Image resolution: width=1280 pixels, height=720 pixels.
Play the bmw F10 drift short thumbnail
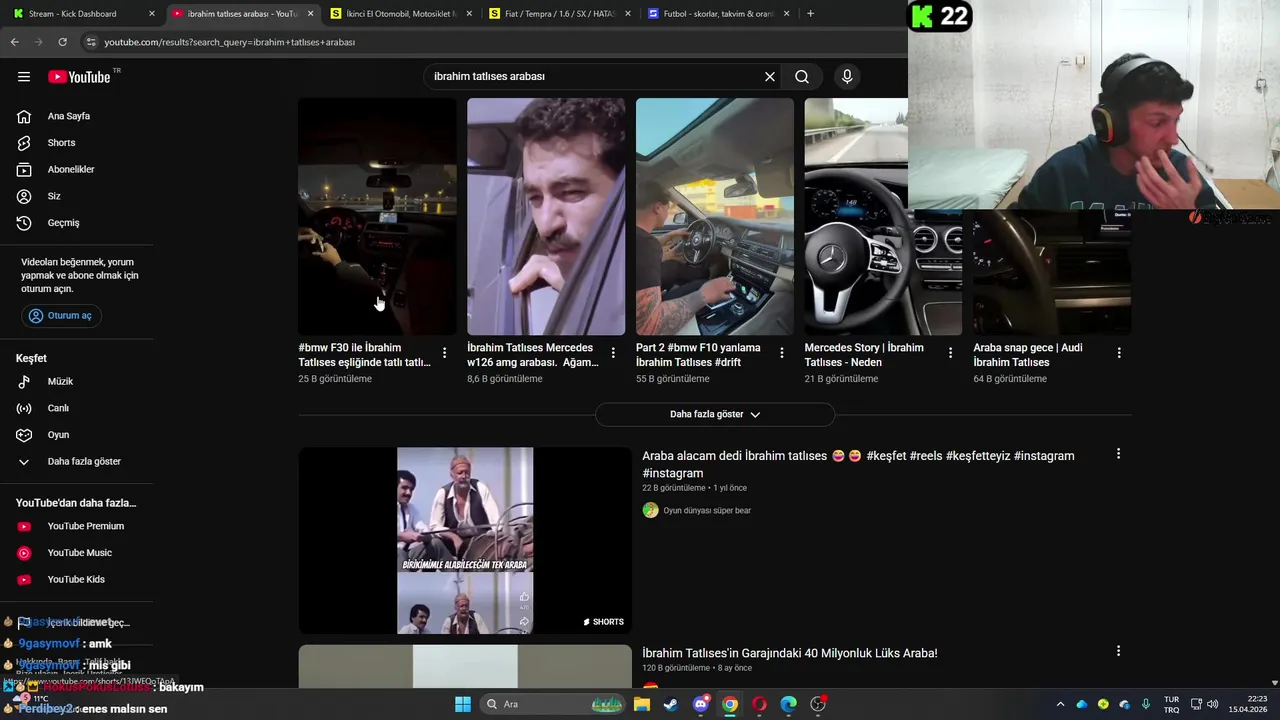(x=715, y=216)
